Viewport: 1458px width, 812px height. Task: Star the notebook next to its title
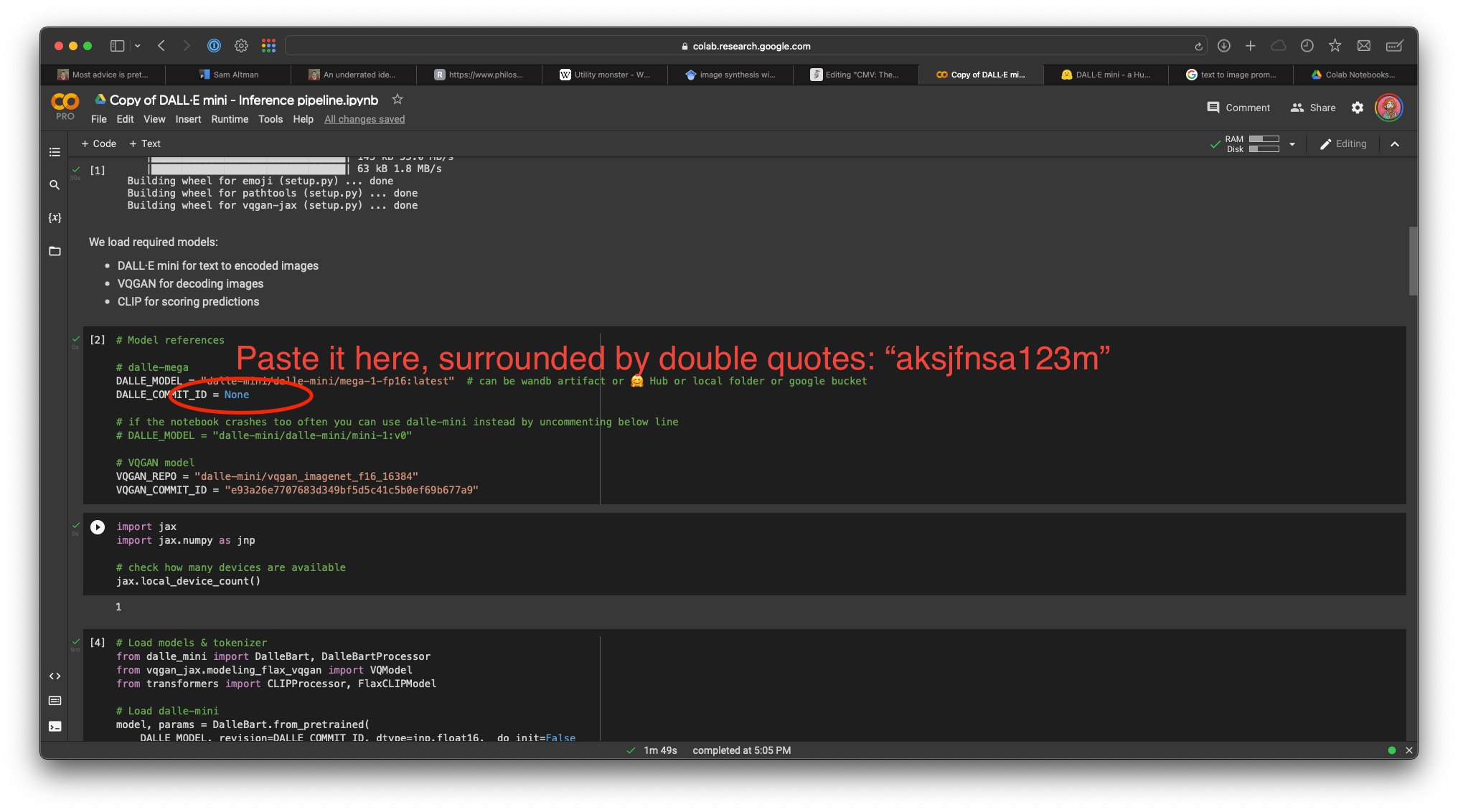[397, 100]
